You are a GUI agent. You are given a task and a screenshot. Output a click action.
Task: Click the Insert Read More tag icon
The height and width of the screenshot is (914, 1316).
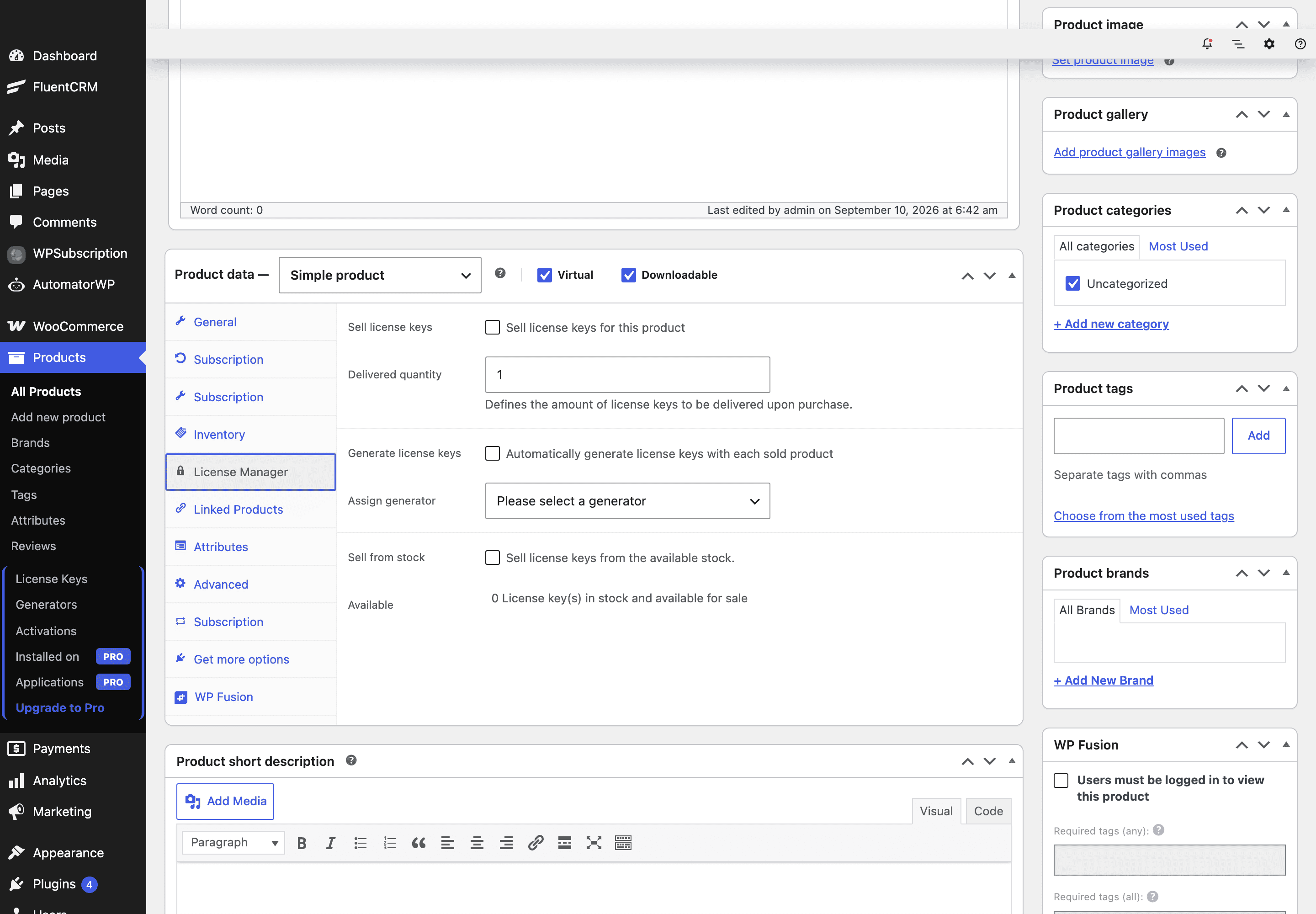(x=565, y=842)
